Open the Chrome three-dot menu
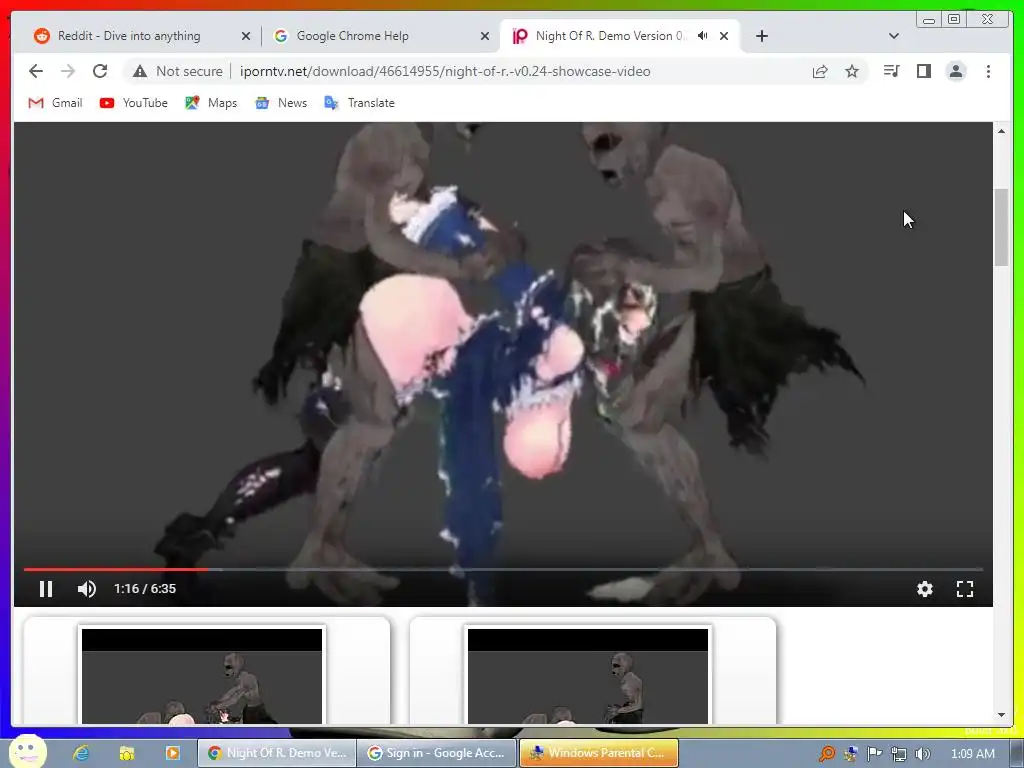1024x768 pixels. click(988, 71)
